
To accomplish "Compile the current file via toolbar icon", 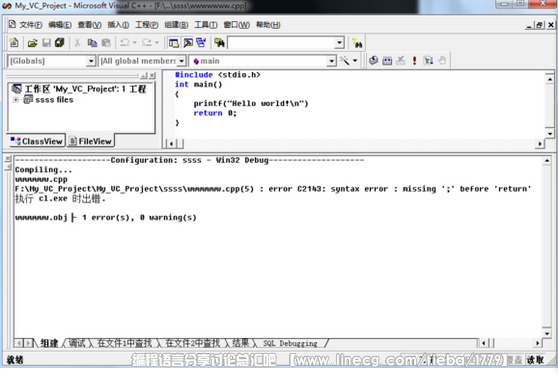I will tap(373, 61).
